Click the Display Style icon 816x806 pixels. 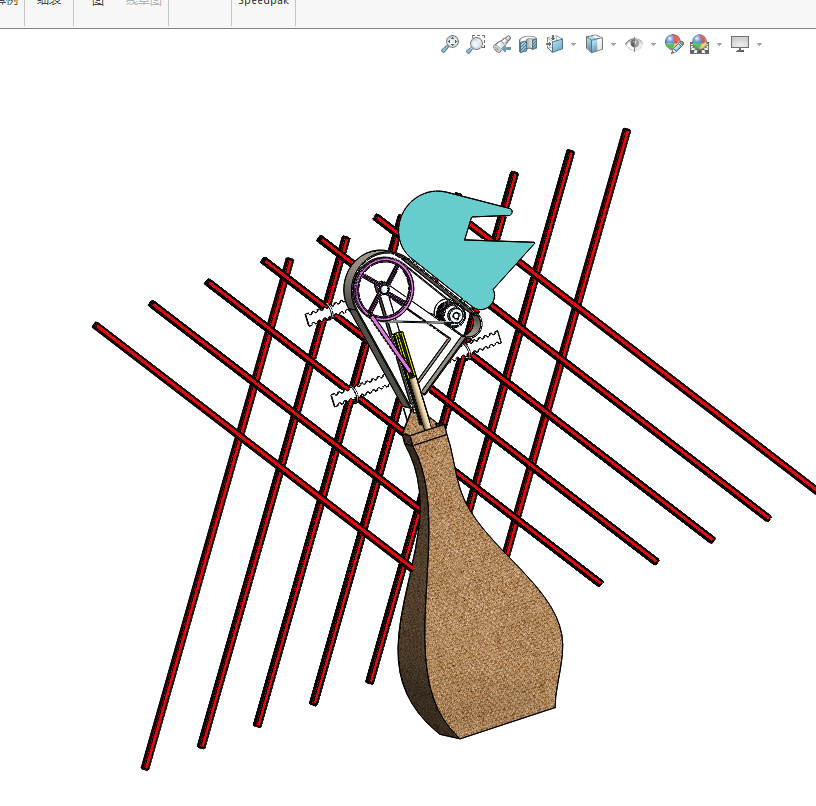coord(594,44)
